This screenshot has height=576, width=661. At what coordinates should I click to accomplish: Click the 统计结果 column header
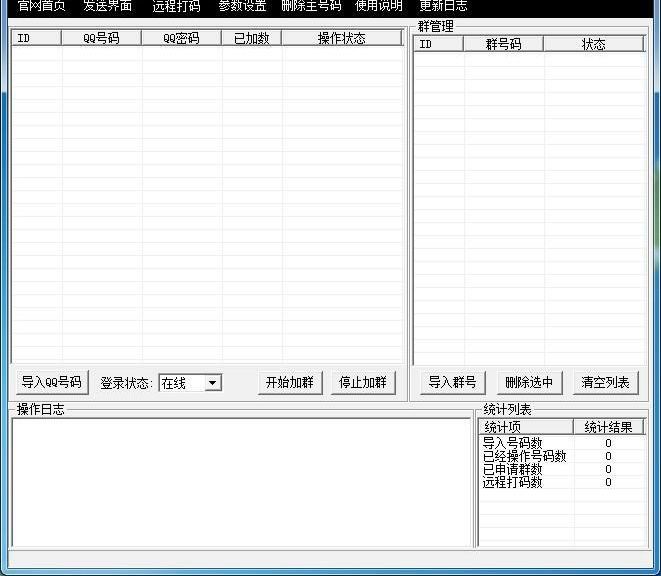click(x=608, y=427)
